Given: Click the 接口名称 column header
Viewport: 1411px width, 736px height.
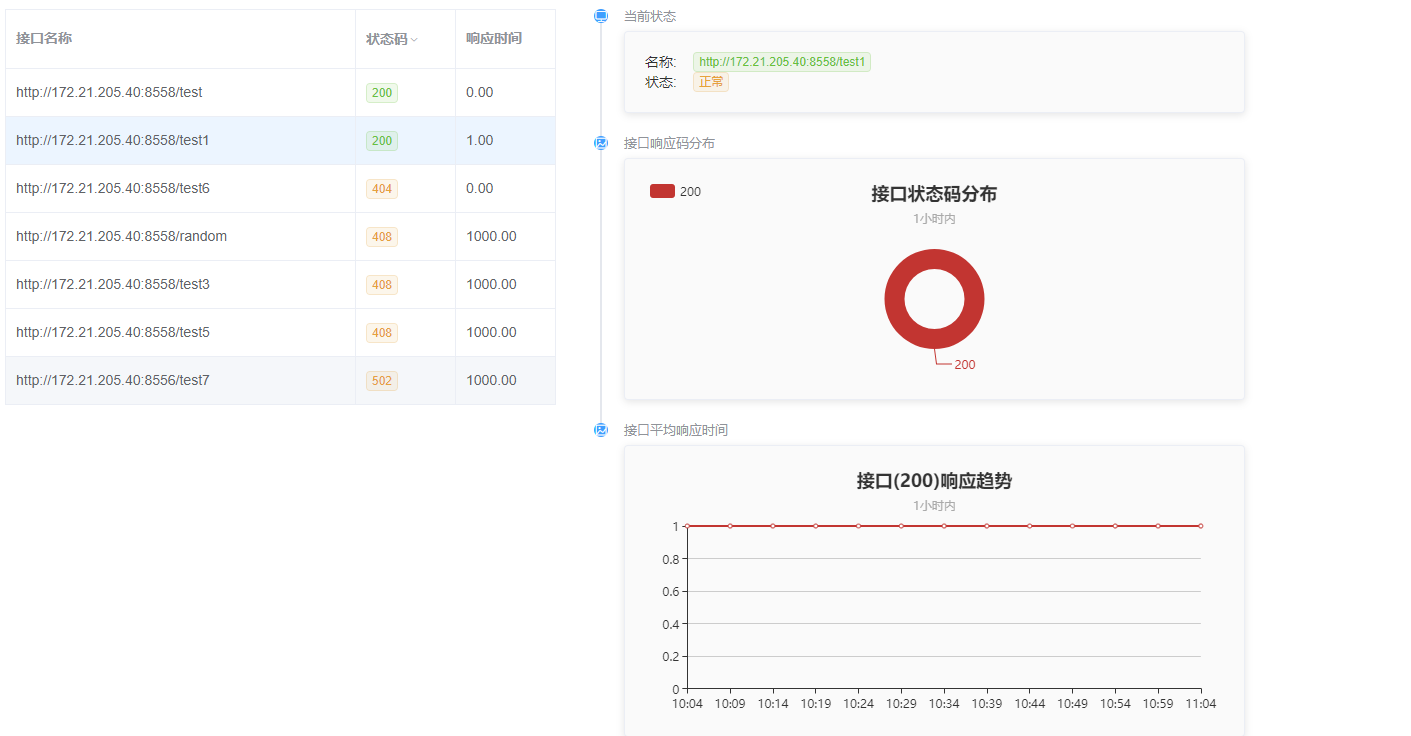Looking at the screenshot, I should (180, 39).
